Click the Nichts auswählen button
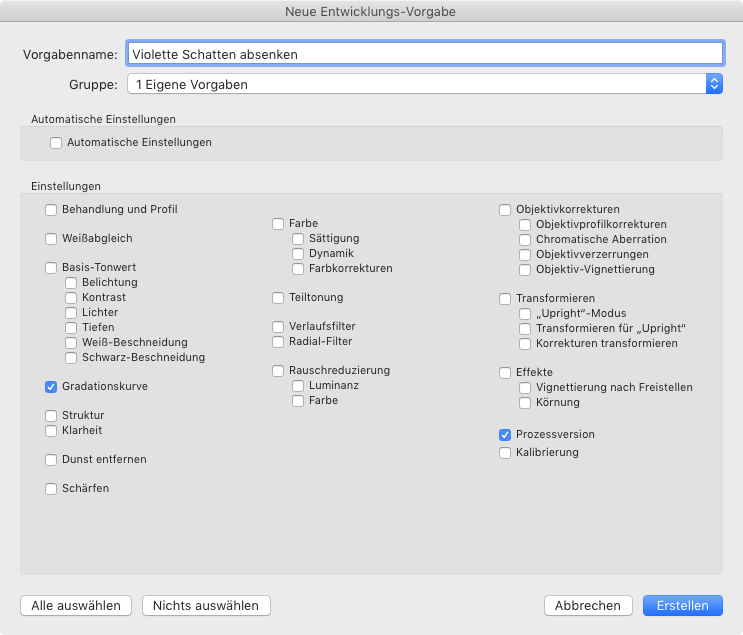 [x=206, y=605]
